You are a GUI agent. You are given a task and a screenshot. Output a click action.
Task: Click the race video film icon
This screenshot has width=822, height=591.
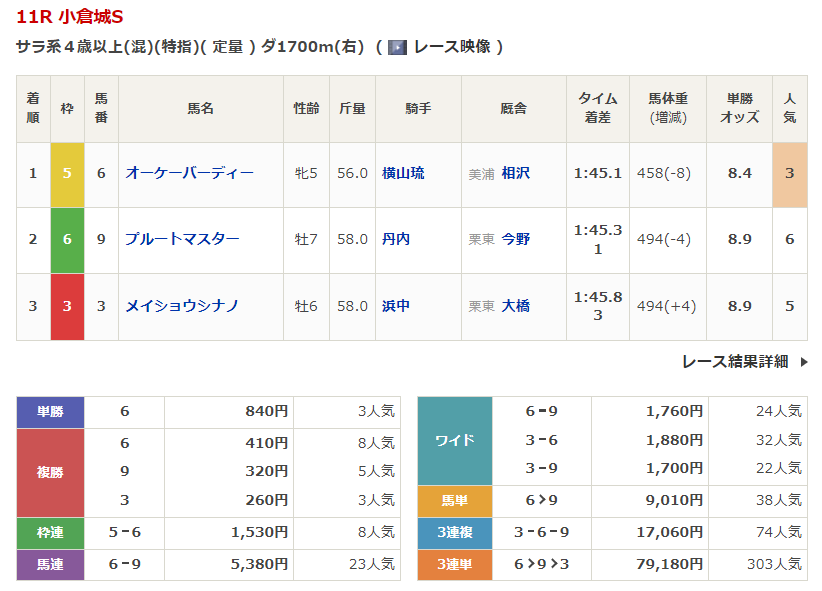(x=397, y=47)
